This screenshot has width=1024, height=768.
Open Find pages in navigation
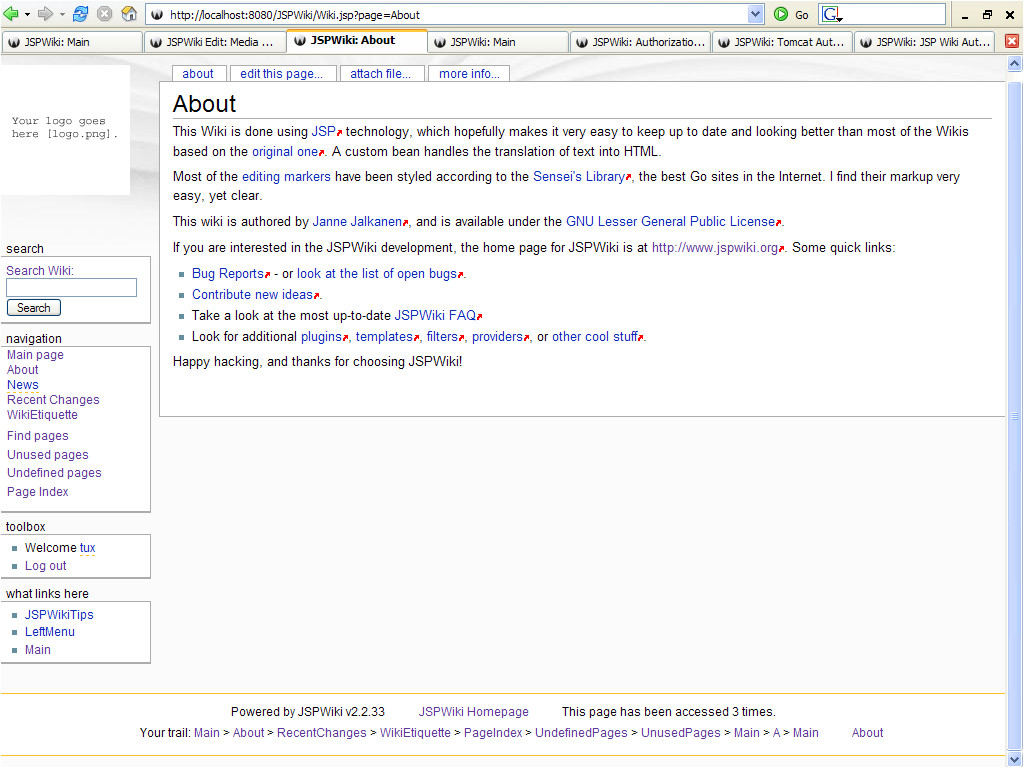click(37, 436)
